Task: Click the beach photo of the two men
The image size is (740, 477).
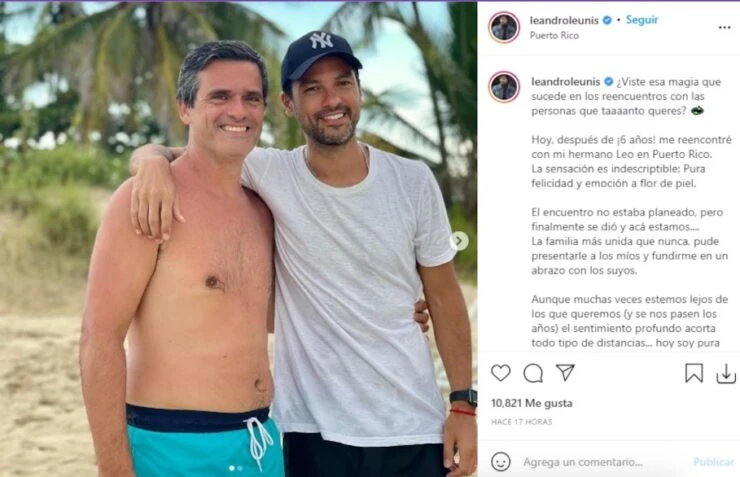Action: pos(238,238)
